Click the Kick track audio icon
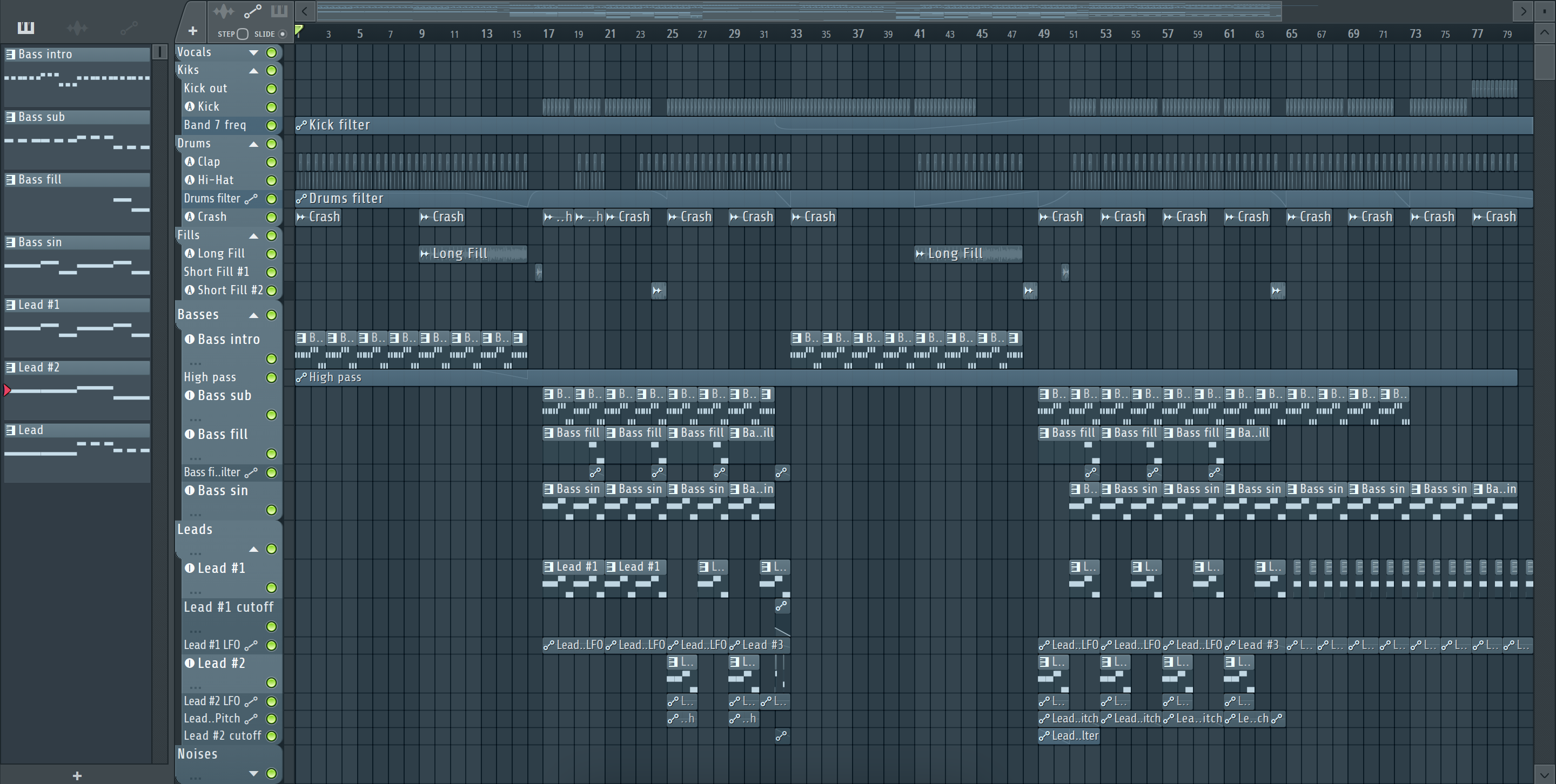Screen dimensions: 1556x784 190,107
